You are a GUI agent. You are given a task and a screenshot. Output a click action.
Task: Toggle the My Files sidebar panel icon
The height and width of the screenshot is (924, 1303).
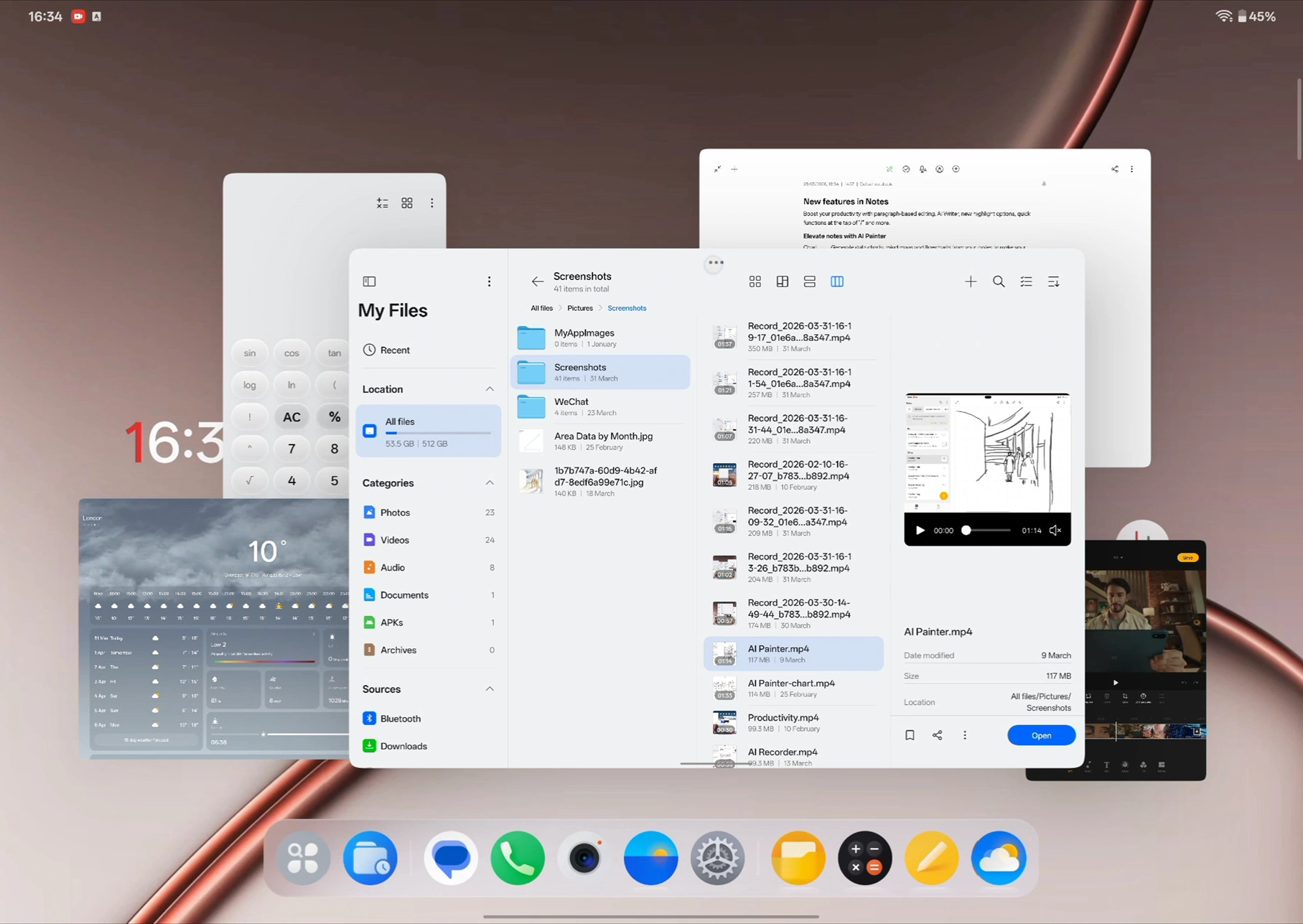[369, 281]
